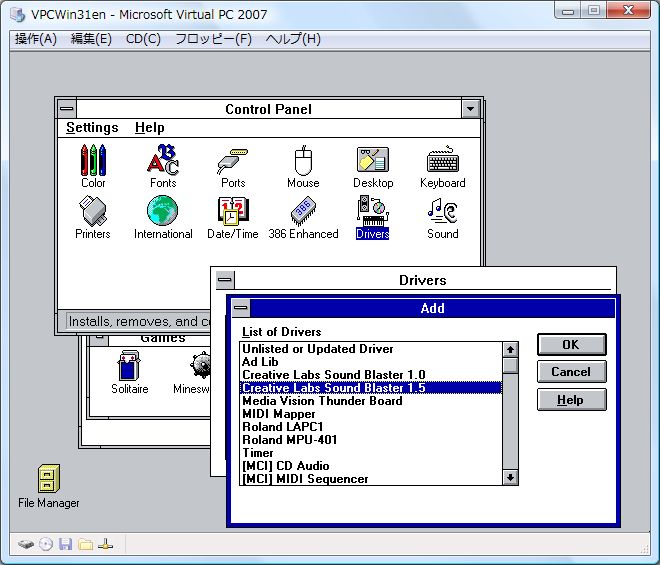Click the CD drive status icon in Virtual PC

point(46,544)
